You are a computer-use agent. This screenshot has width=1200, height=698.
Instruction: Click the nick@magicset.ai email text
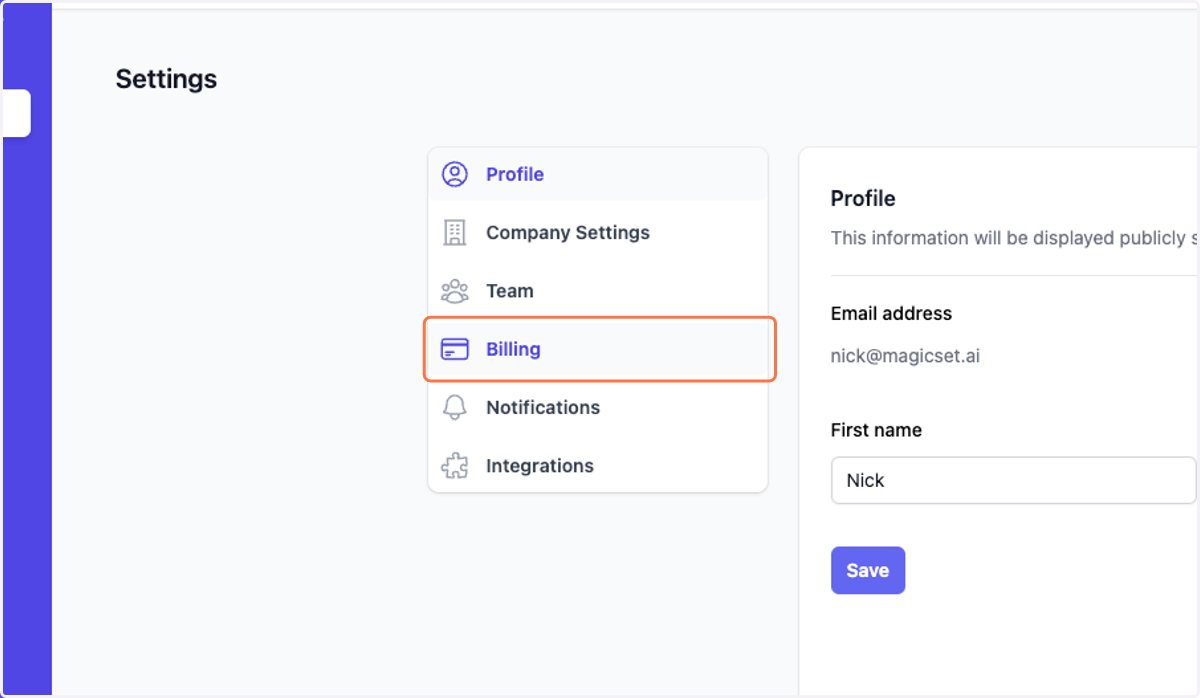click(905, 355)
